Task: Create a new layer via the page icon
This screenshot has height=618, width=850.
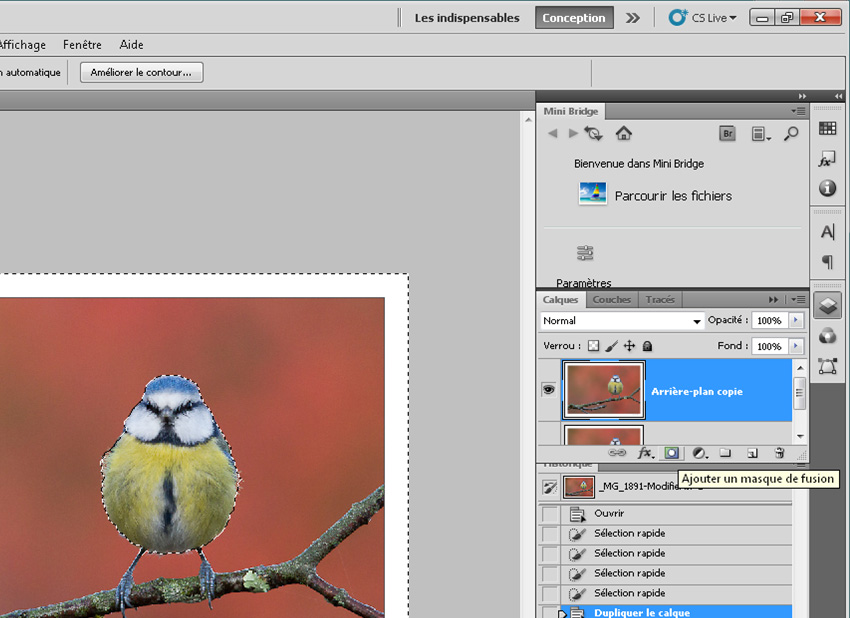Action: coord(752,453)
